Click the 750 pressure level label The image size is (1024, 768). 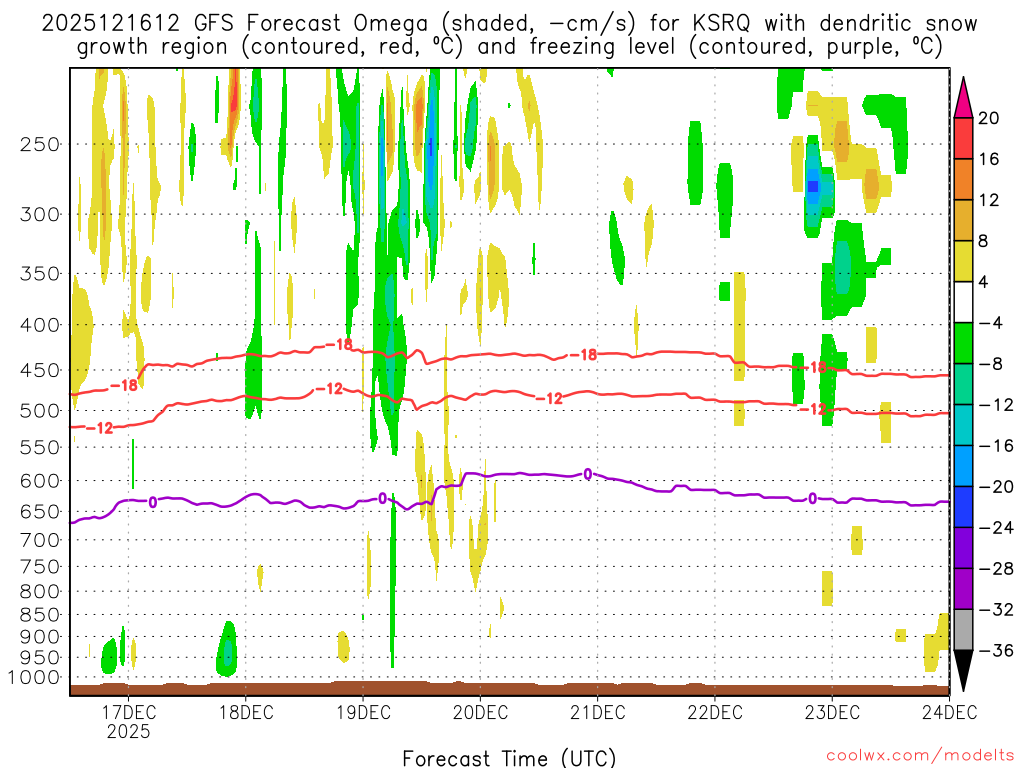[40, 567]
